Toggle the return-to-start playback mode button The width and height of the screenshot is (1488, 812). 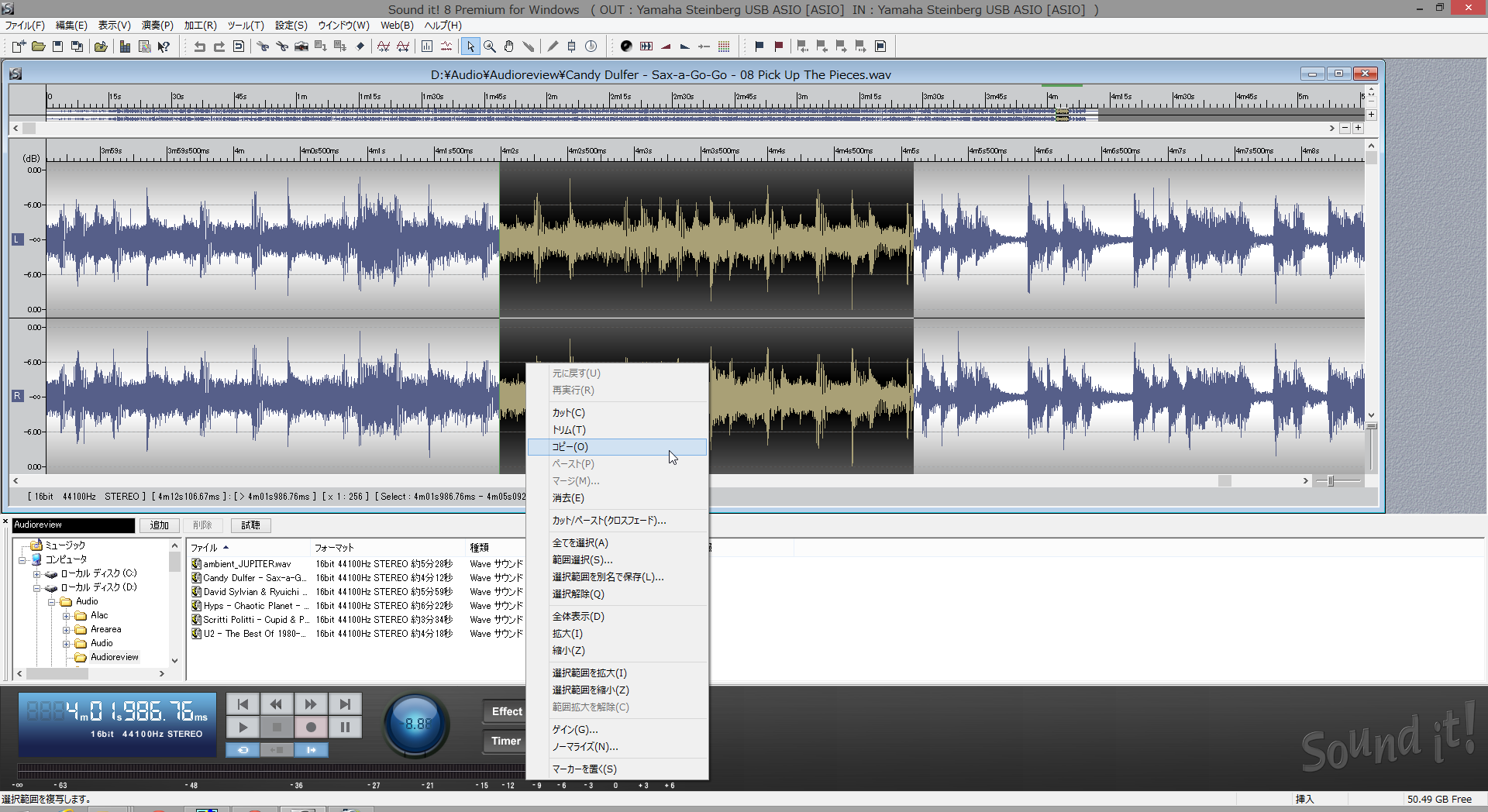tap(277, 750)
